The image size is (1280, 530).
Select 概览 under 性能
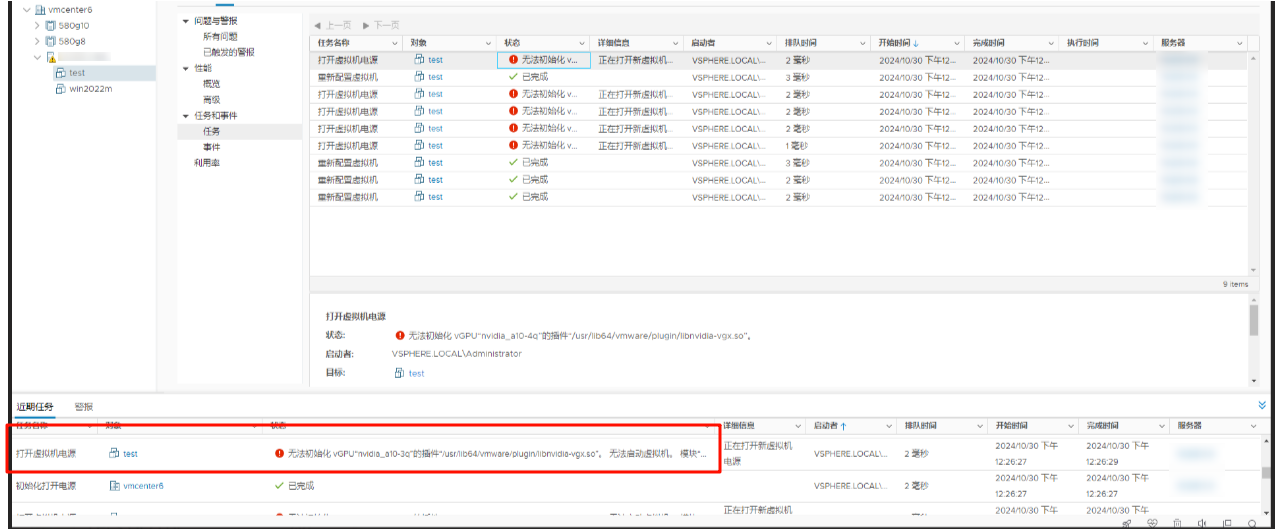[211, 83]
